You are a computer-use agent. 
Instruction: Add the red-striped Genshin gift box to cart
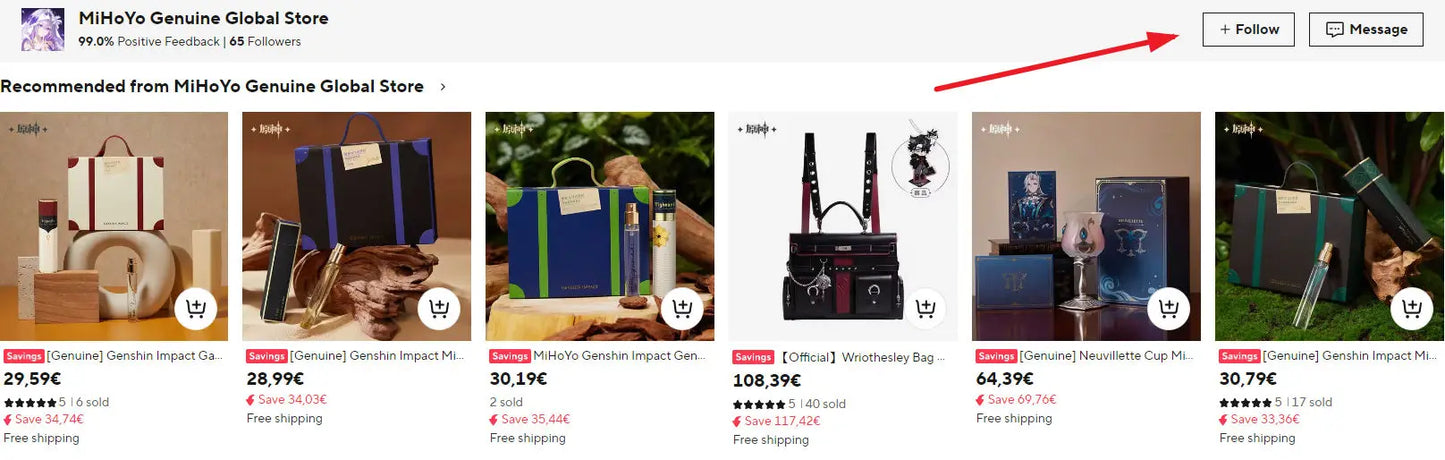195,308
